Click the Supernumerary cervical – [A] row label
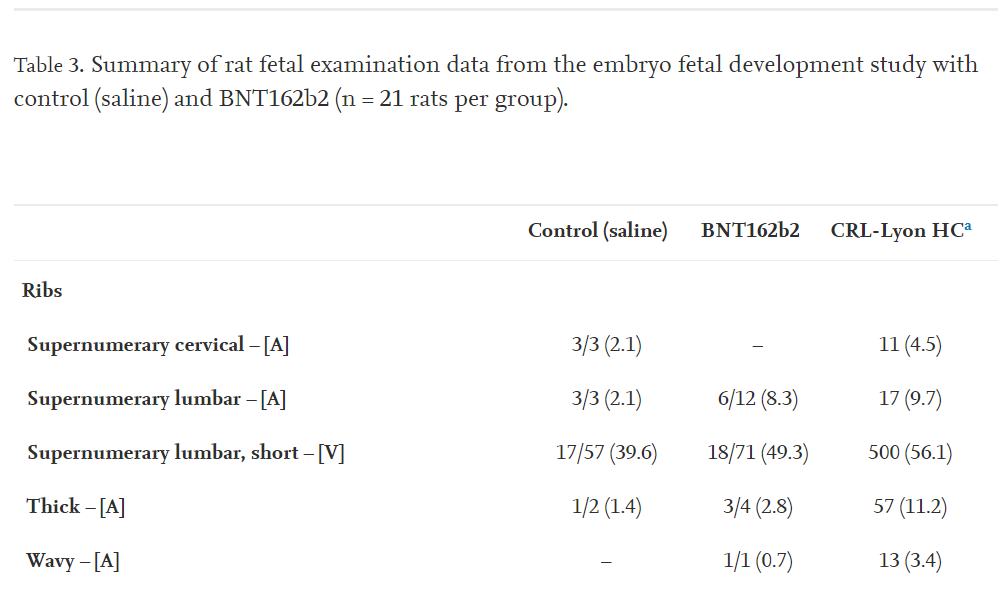 pyautogui.click(x=158, y=345)
